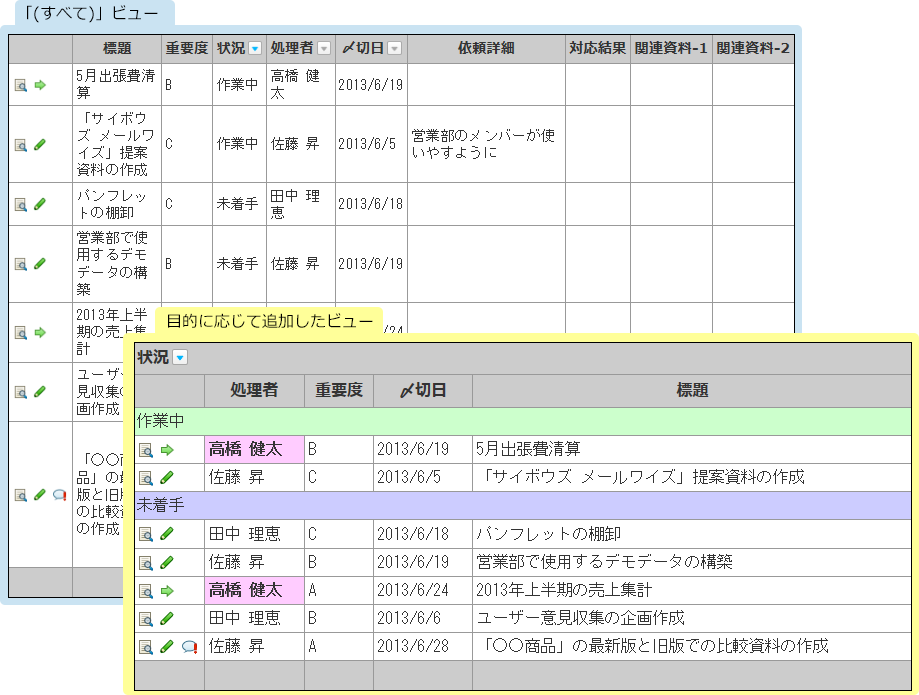Click the 依頼詳細 column header
This screenshot has height=695, width=919.
click(x=486, y=48)
